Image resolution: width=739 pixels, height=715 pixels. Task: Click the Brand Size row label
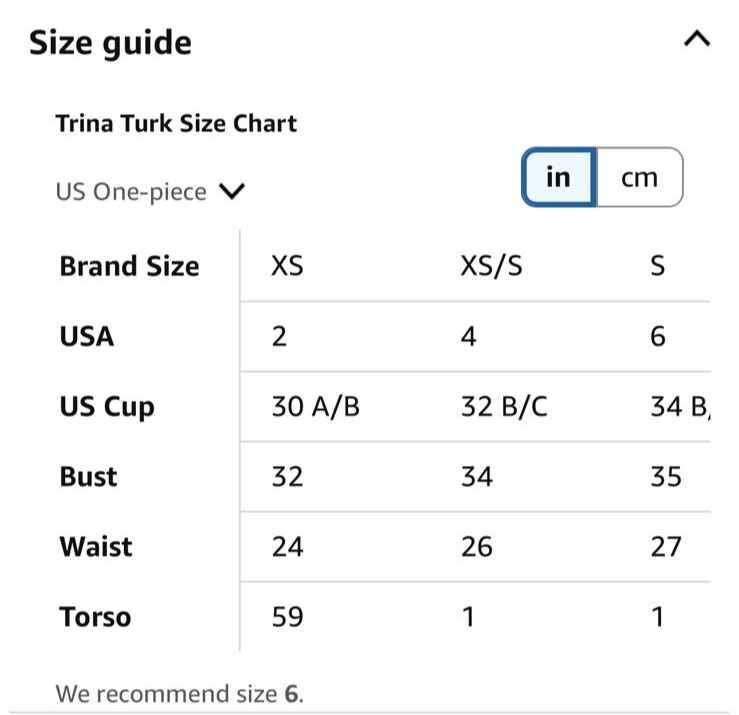tap(130, 266)
